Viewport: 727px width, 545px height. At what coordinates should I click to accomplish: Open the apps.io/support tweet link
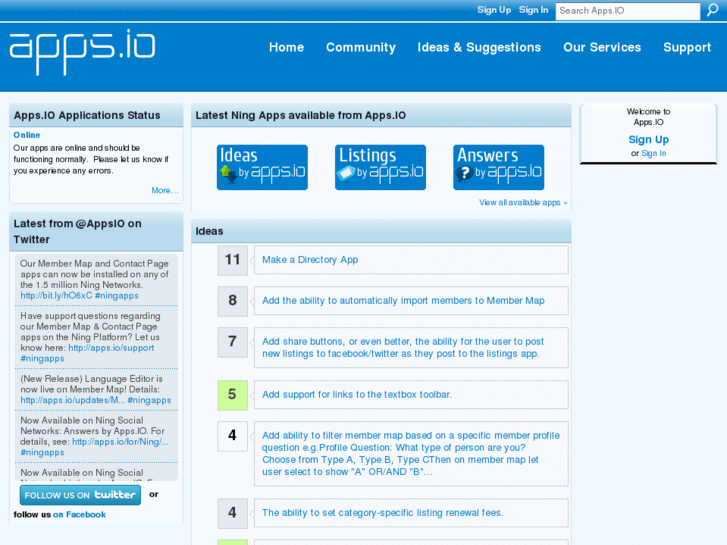coord(111,348)
